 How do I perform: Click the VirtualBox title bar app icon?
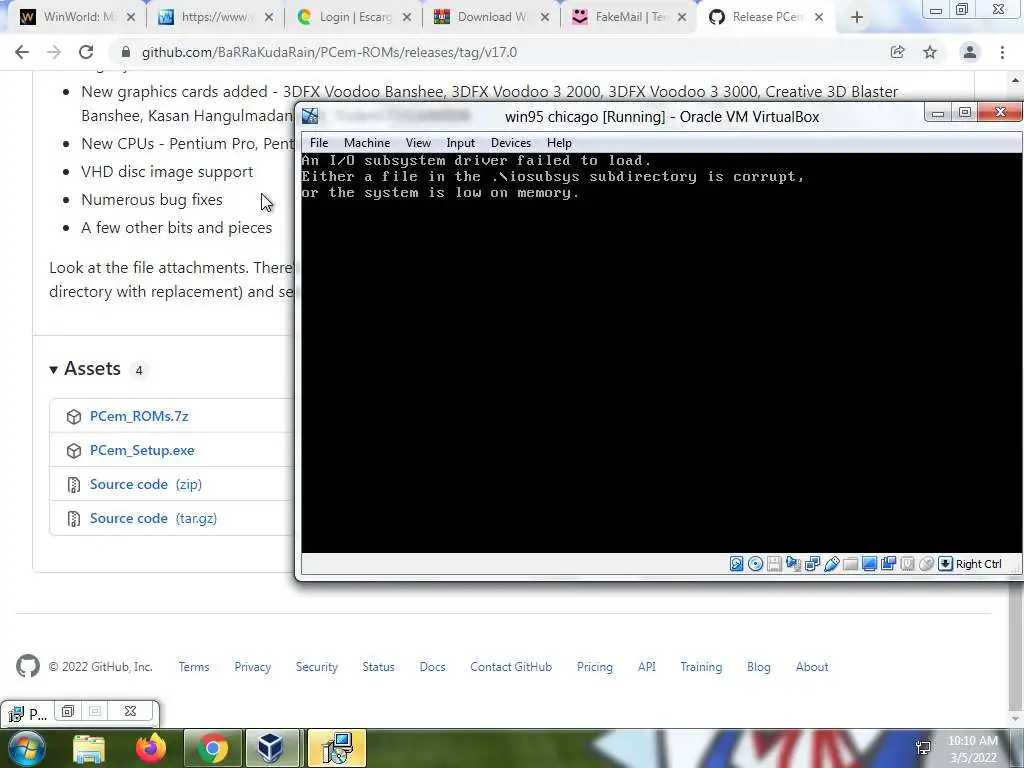coord(310,116)
